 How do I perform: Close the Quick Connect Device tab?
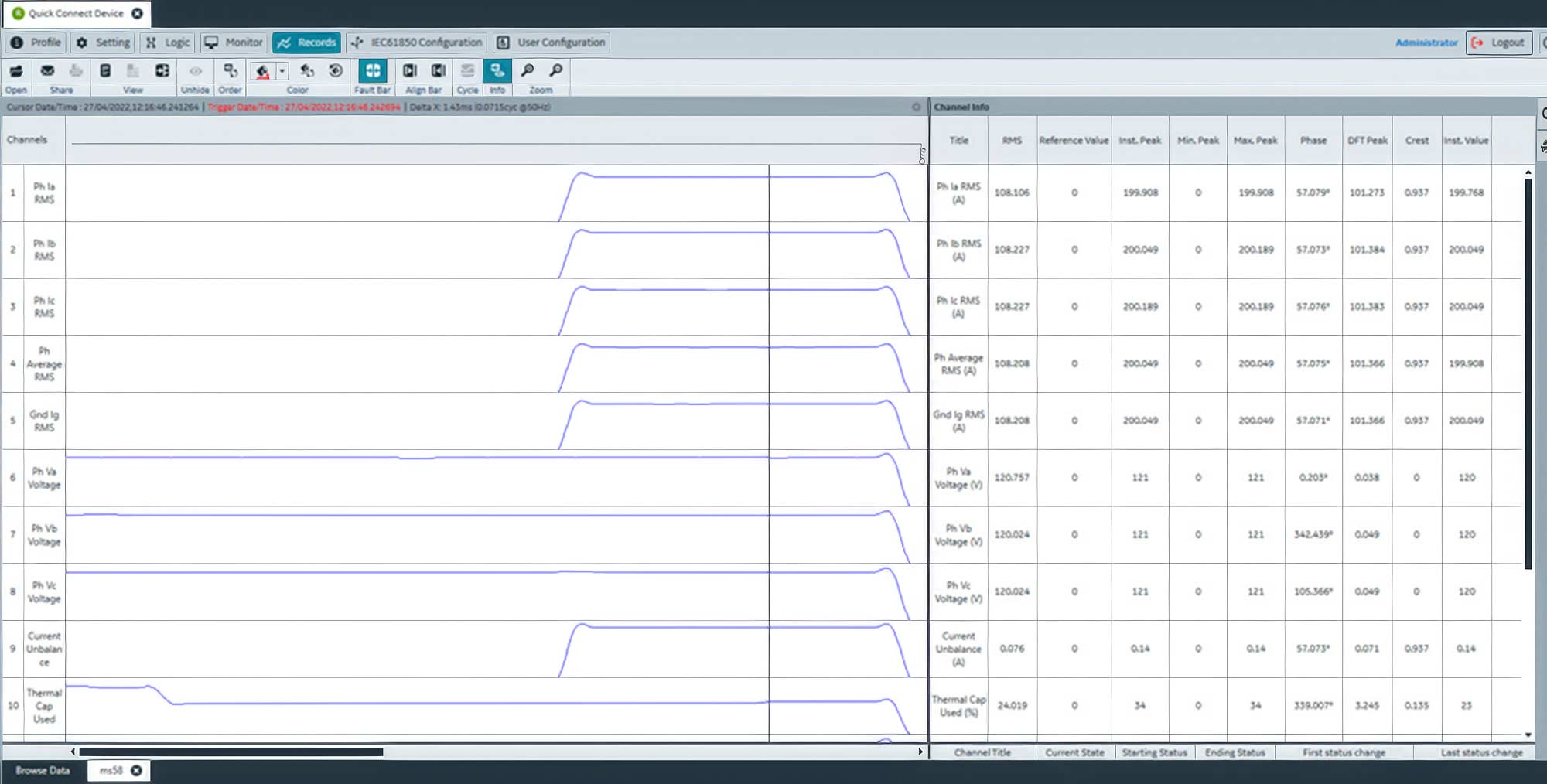(x=137, y=13)
